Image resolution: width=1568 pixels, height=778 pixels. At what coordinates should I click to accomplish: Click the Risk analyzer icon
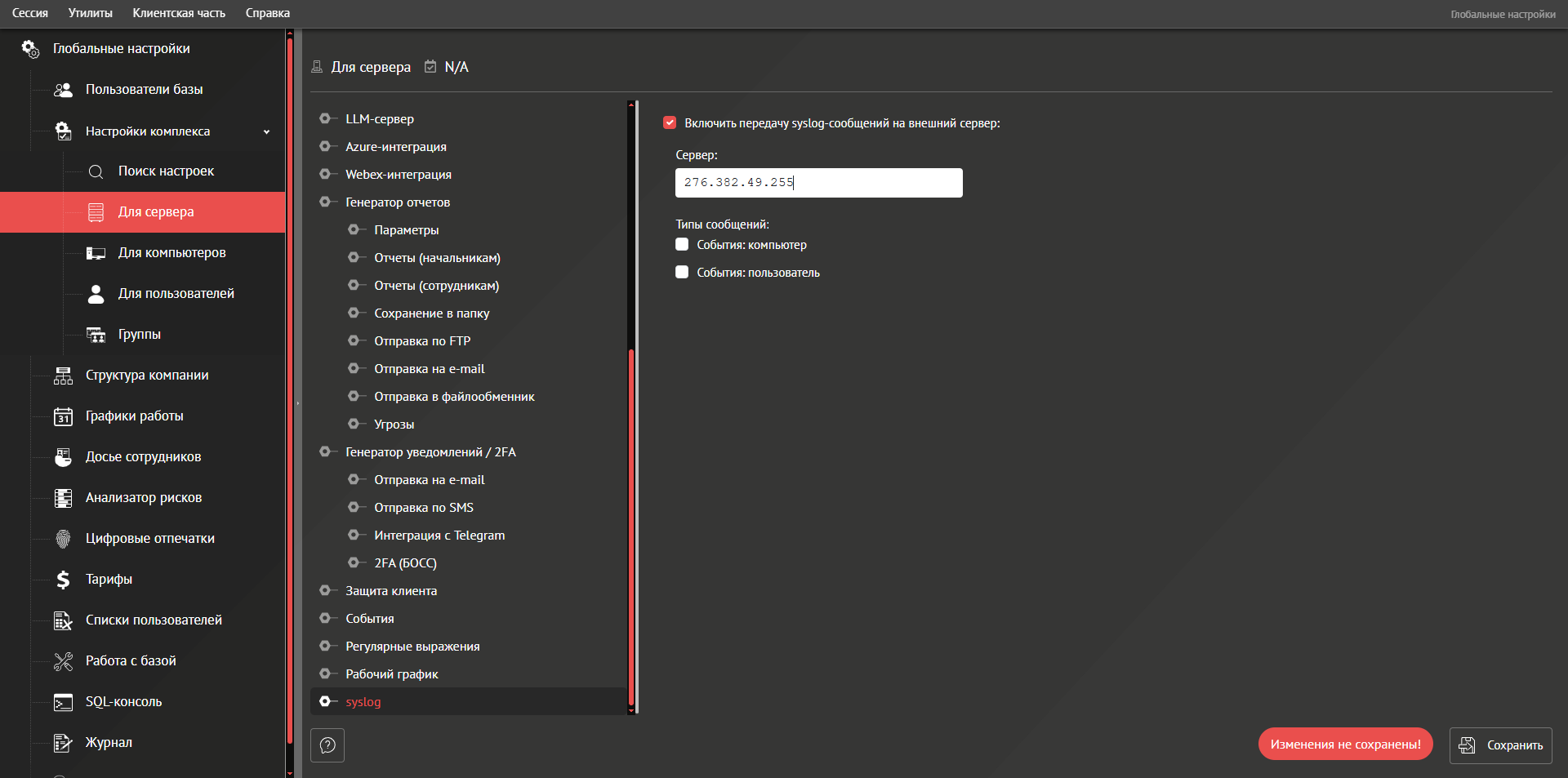pyautogui.click(x=63, y=498)
